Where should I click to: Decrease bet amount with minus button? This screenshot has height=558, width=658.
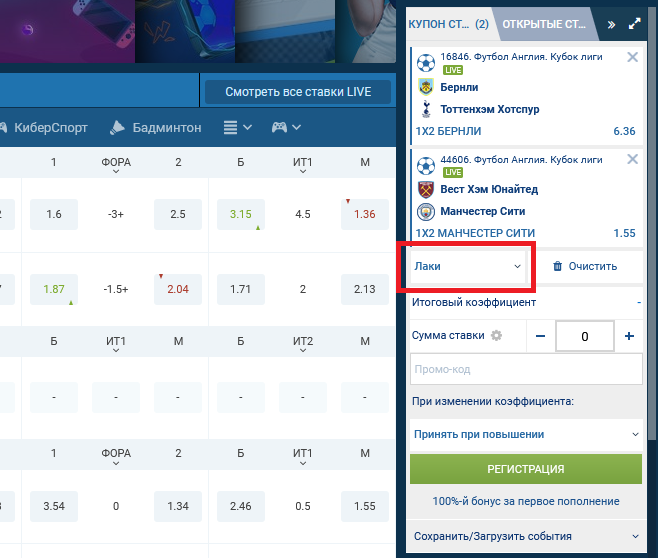[541, 336]
